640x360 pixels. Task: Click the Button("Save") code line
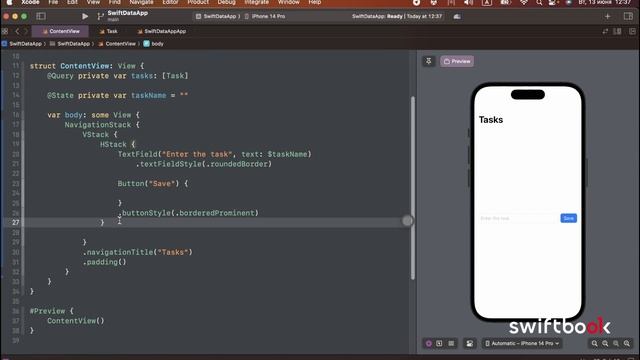pyautogui.click(x=153, y=184)
